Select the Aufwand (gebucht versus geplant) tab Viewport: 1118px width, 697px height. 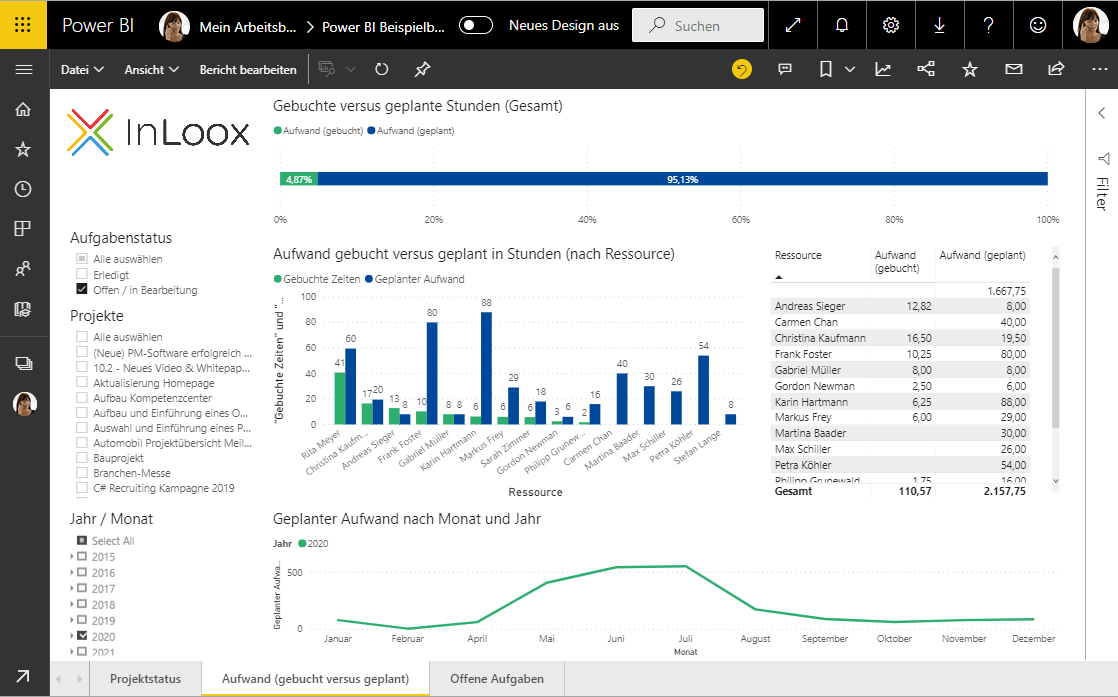point(315,678)
